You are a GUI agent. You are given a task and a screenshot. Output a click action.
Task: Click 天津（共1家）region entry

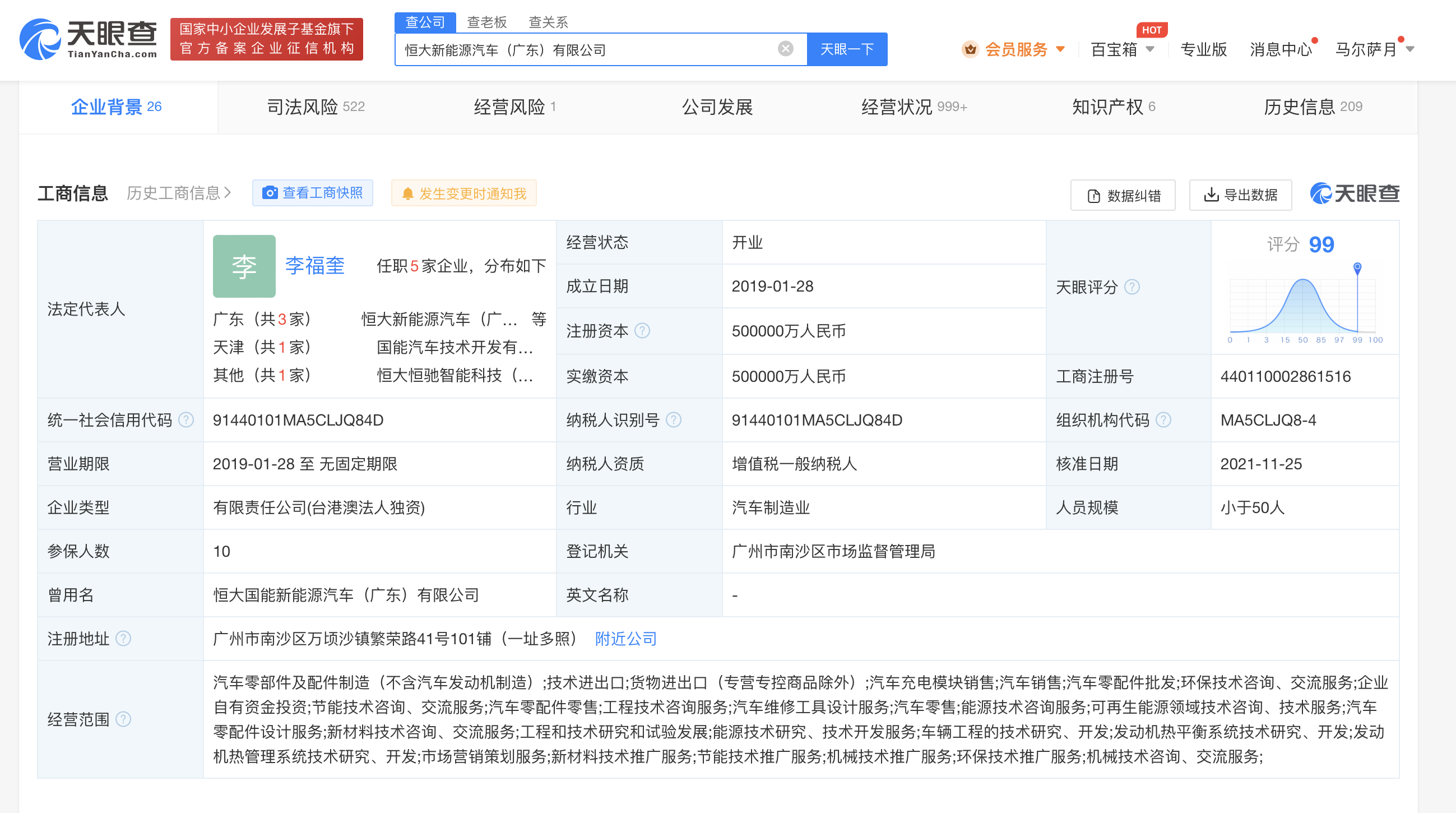click(x=262, y=347)
